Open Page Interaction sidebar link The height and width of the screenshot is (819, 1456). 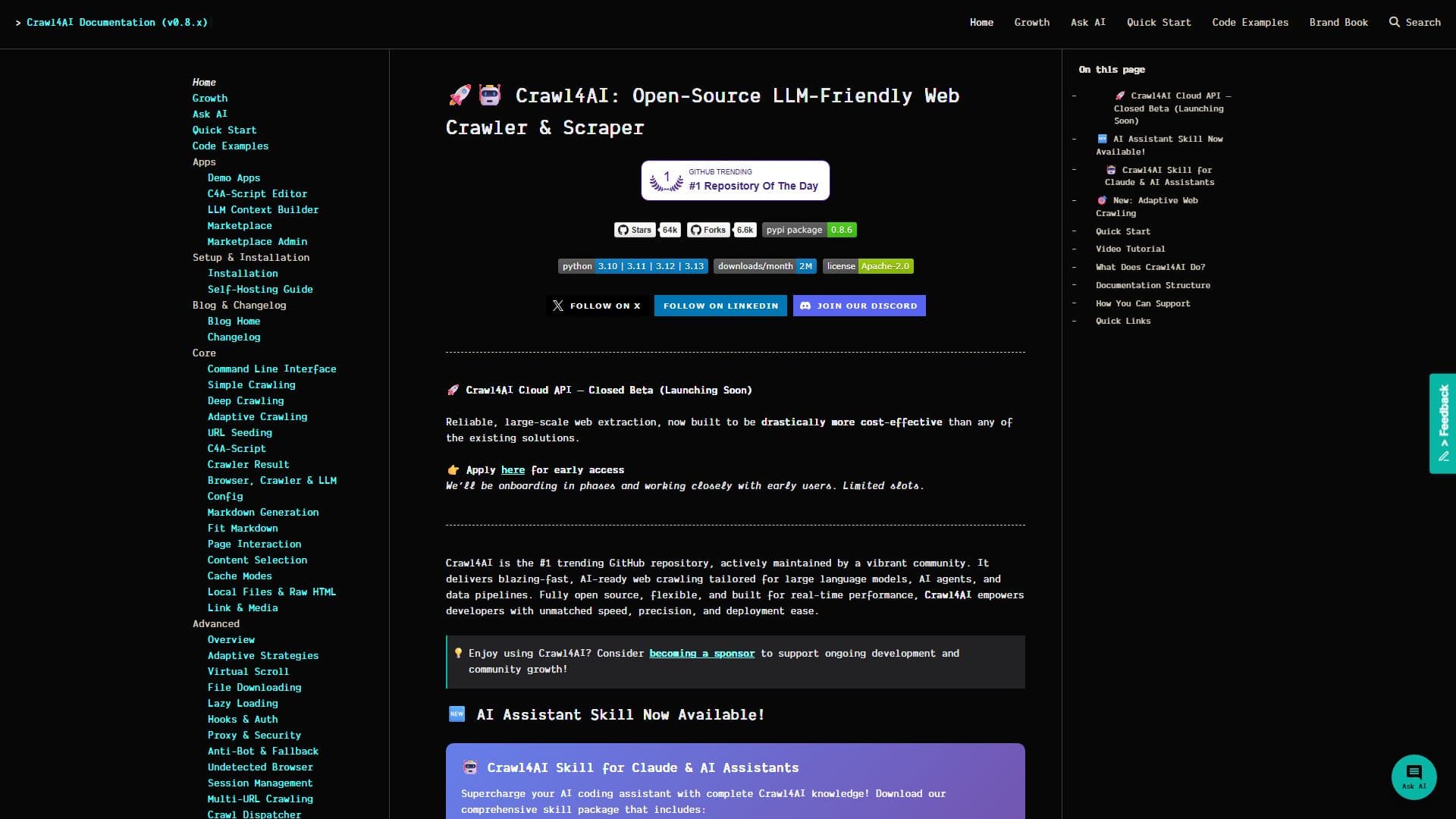pyautogui.click(x=254, y=544)
